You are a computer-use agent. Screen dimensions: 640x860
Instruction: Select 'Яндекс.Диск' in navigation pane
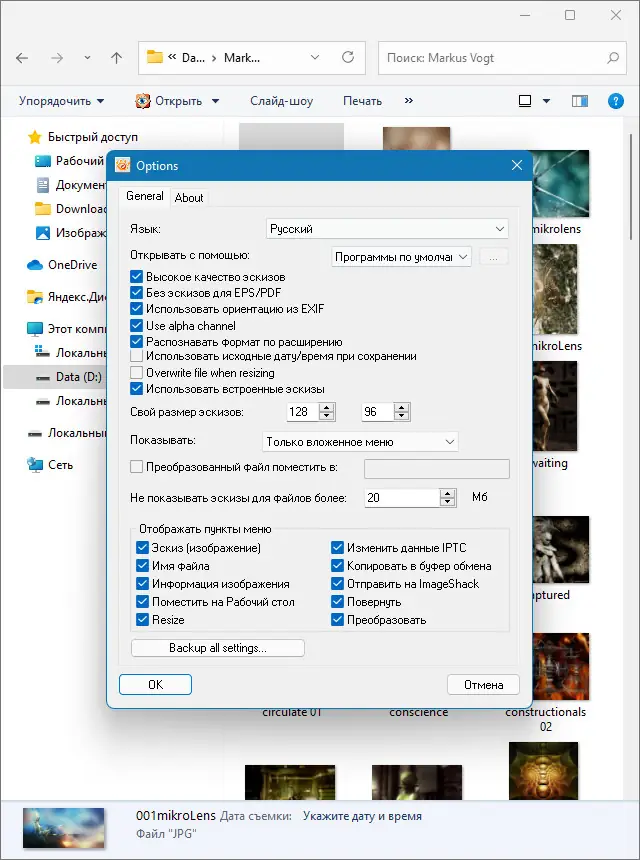pyautogui.click(x=66, y=297)
